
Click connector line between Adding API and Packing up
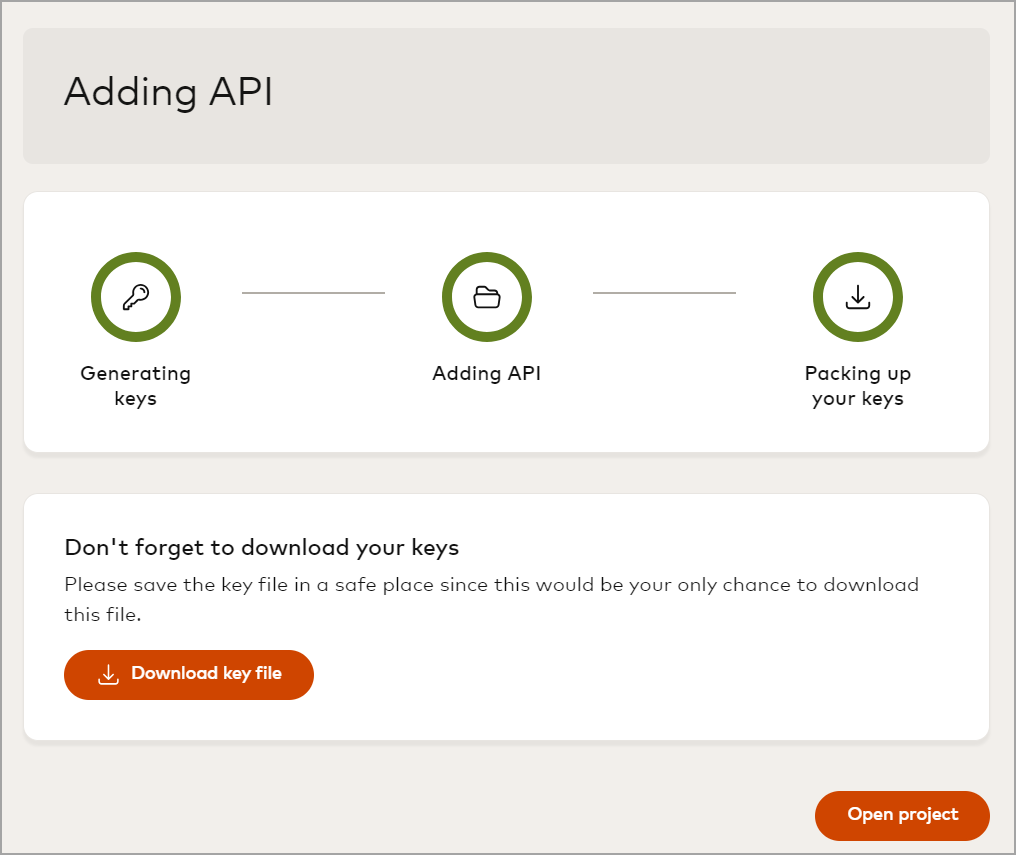(x=664, y=293)
